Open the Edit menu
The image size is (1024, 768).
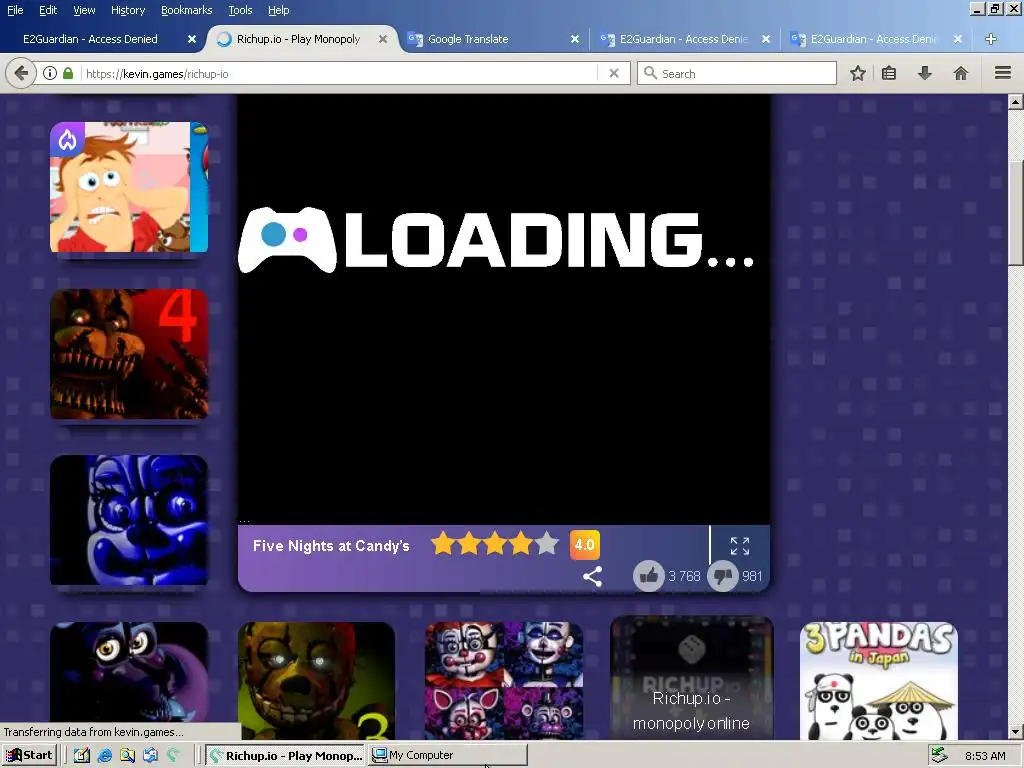(48, 10)
